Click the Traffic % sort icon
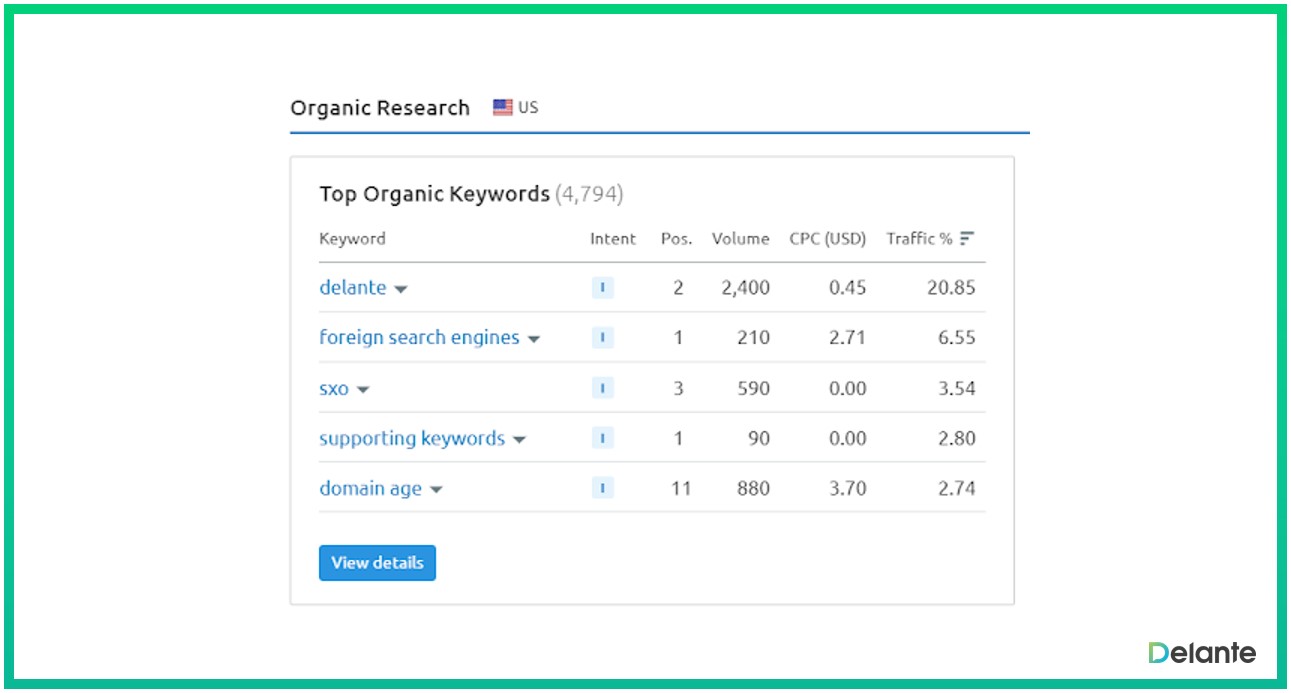 click(x=966, y=239)
